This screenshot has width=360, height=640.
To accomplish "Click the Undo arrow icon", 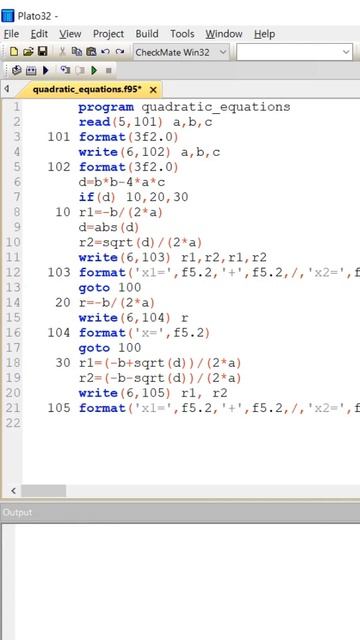I will pos(105,51).
